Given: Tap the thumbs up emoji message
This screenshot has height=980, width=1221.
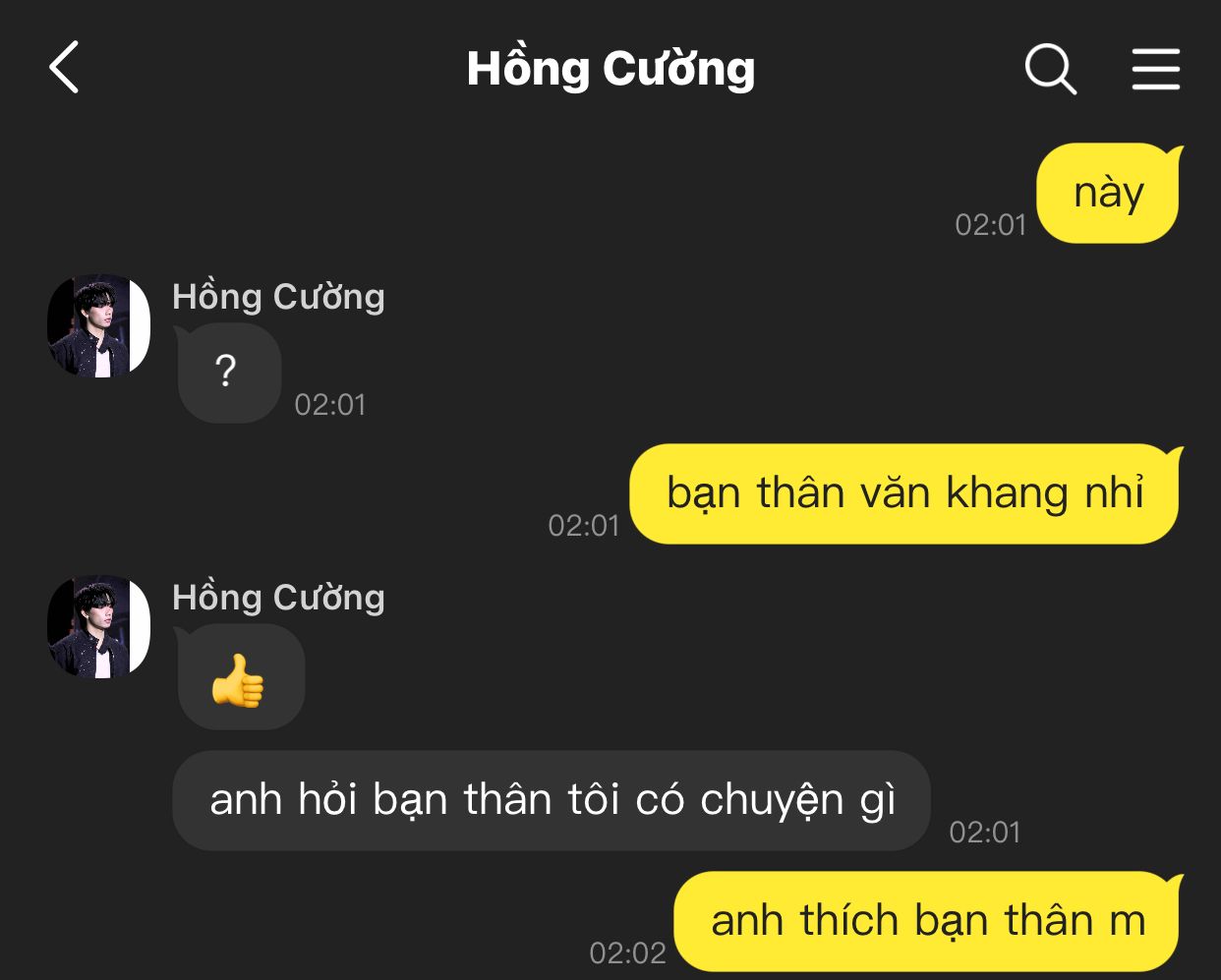Looking at the screenshot, I should click(x=238, y=681).
